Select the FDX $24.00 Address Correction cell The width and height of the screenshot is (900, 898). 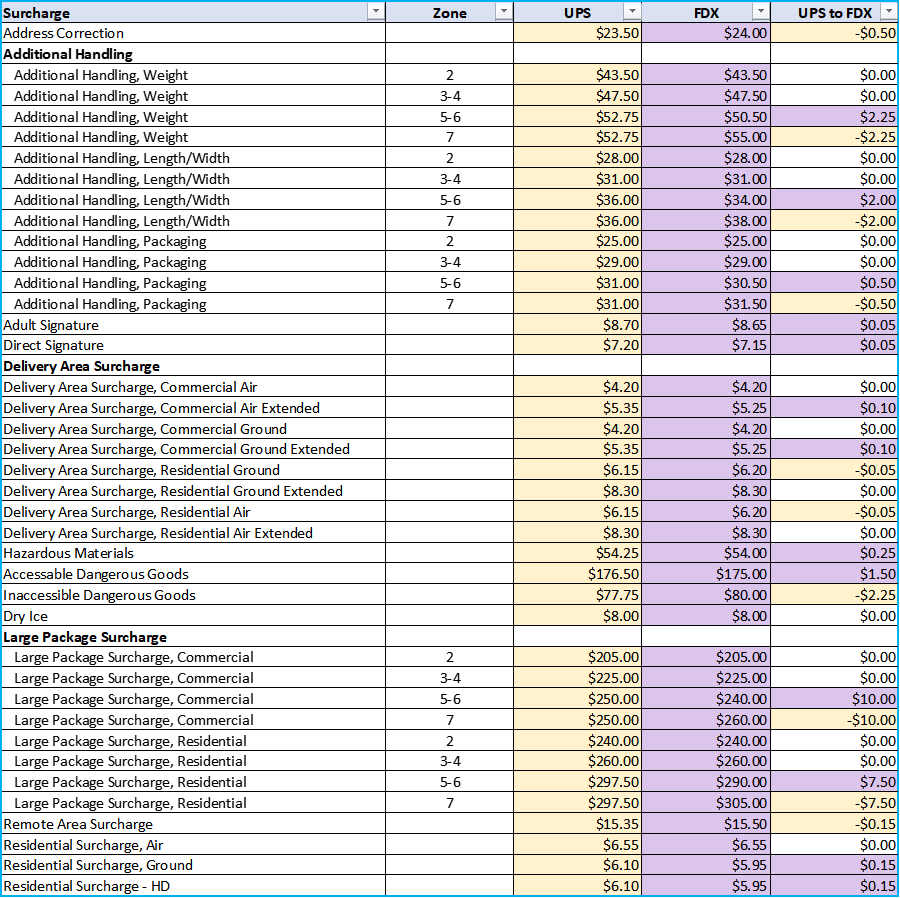(706, 33)
